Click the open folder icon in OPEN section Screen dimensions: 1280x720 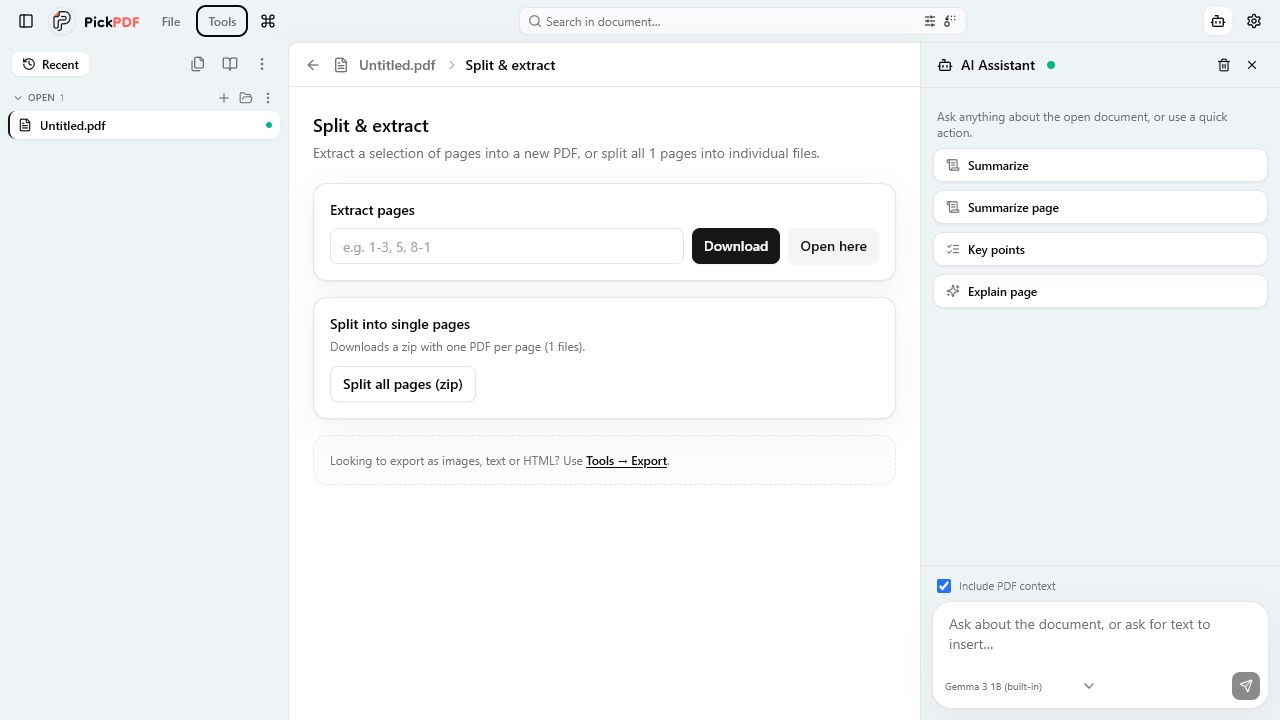pyautogui.click(x=246, y=98)
